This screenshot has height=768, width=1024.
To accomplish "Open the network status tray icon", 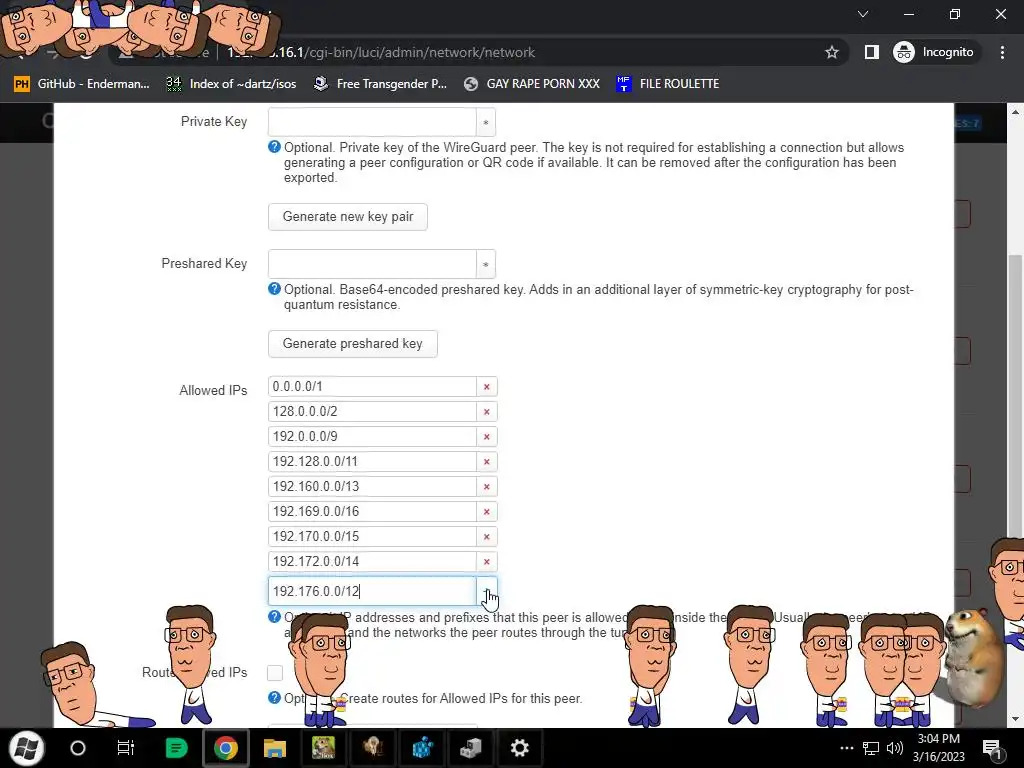I will coord(871,748).
